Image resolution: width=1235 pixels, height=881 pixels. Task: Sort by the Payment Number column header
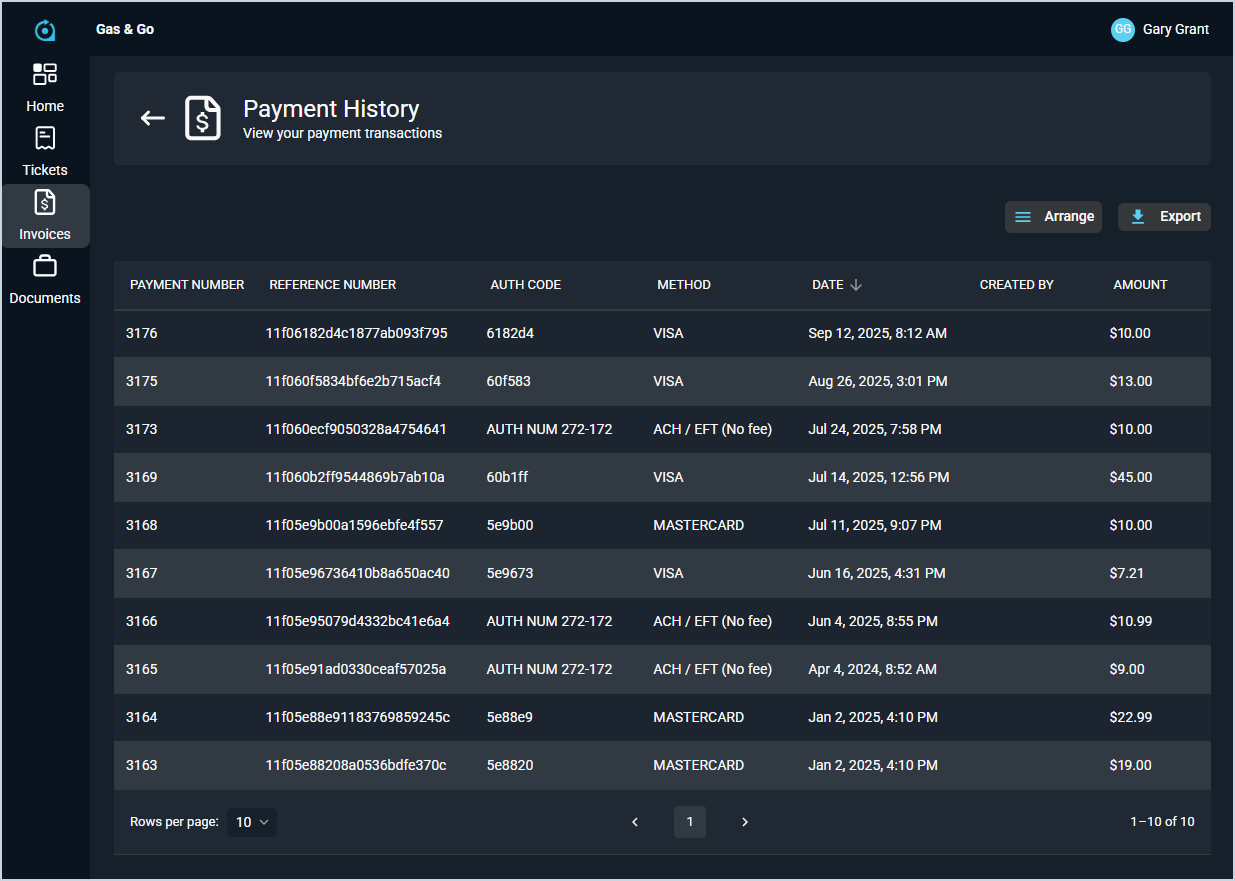coord(187,285)
